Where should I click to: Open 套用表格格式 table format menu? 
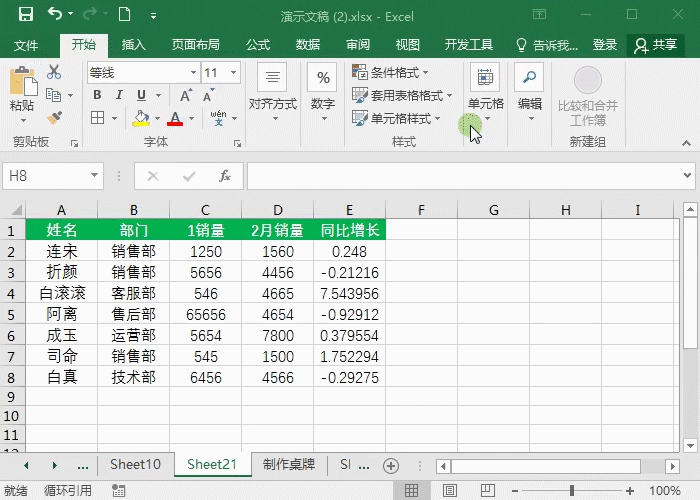tap(402, 95)
